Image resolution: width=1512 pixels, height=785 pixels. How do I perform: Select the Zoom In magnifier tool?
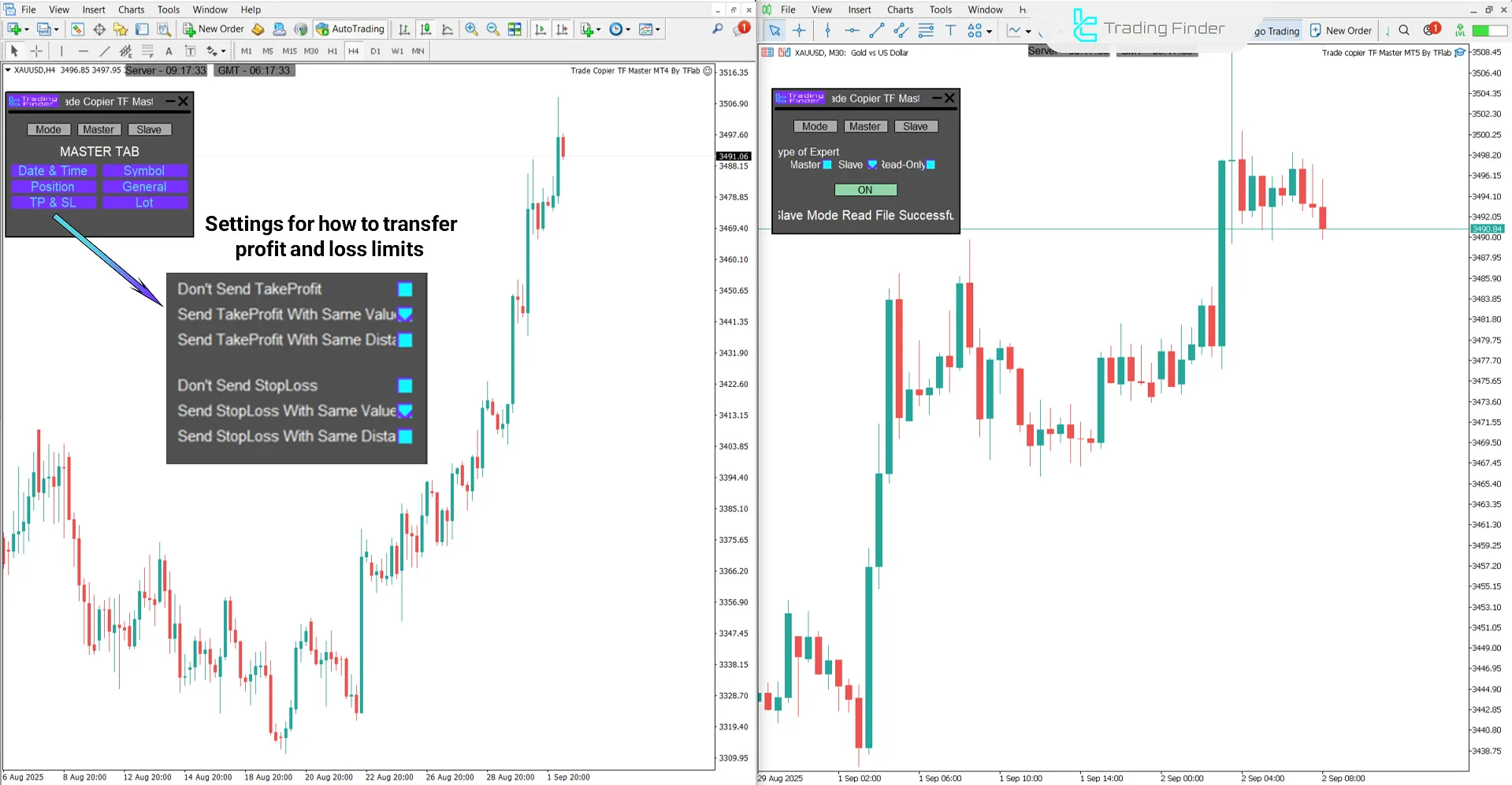coord(471,29)
